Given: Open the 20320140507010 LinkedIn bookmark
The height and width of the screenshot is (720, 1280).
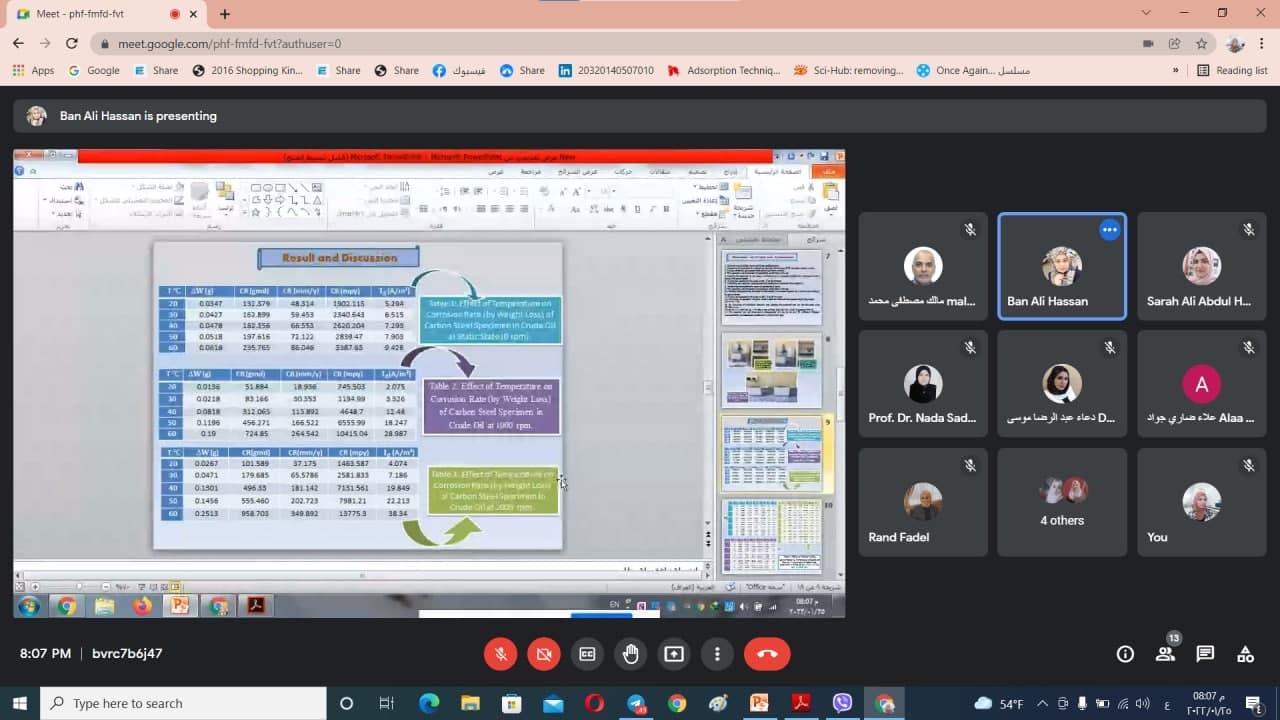Looking at the screenshot, I should [606, 70].
